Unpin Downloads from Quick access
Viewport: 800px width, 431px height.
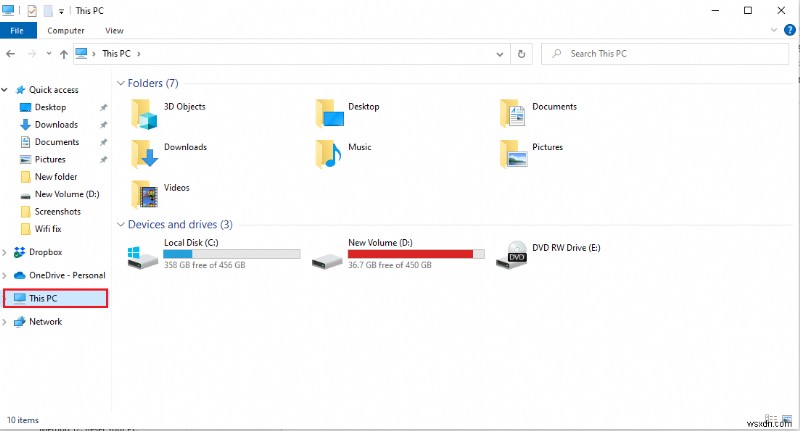(104, 125)
